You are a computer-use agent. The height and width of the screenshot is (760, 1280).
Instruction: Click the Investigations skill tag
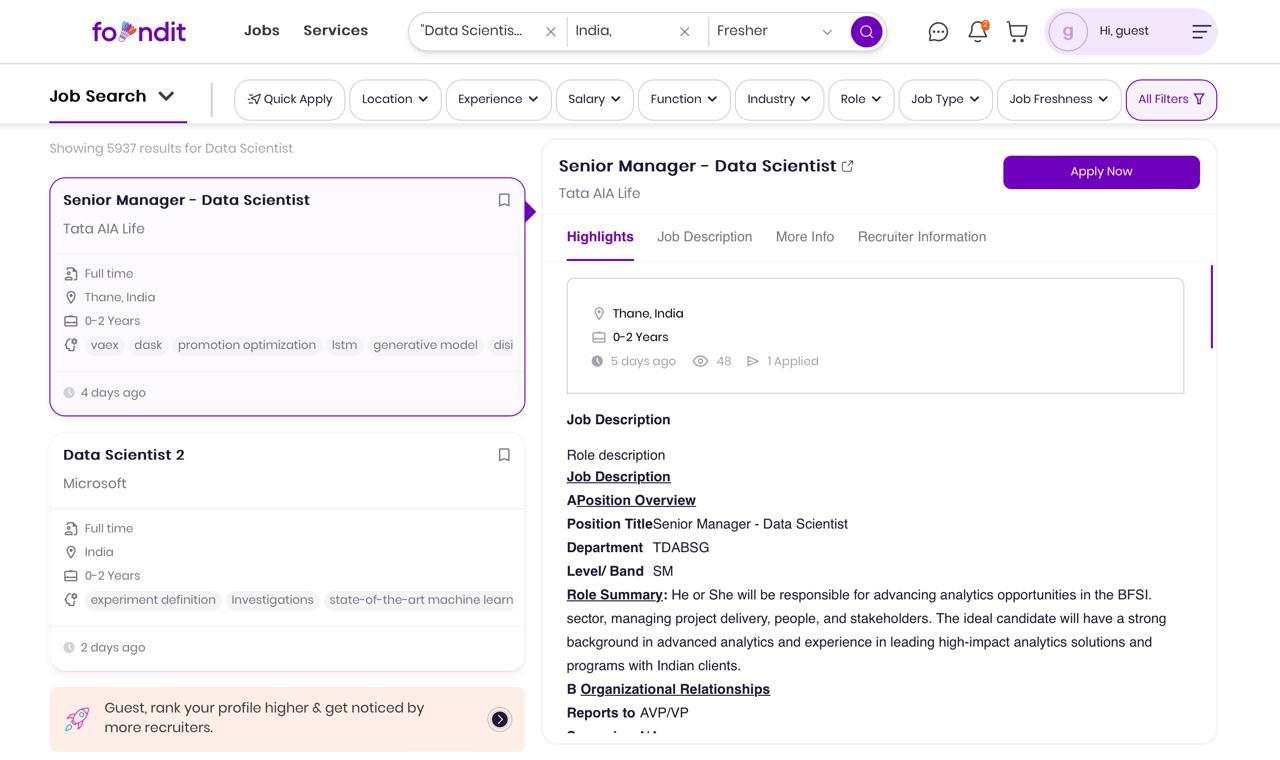pyautogui.click(x=272, y=600)
